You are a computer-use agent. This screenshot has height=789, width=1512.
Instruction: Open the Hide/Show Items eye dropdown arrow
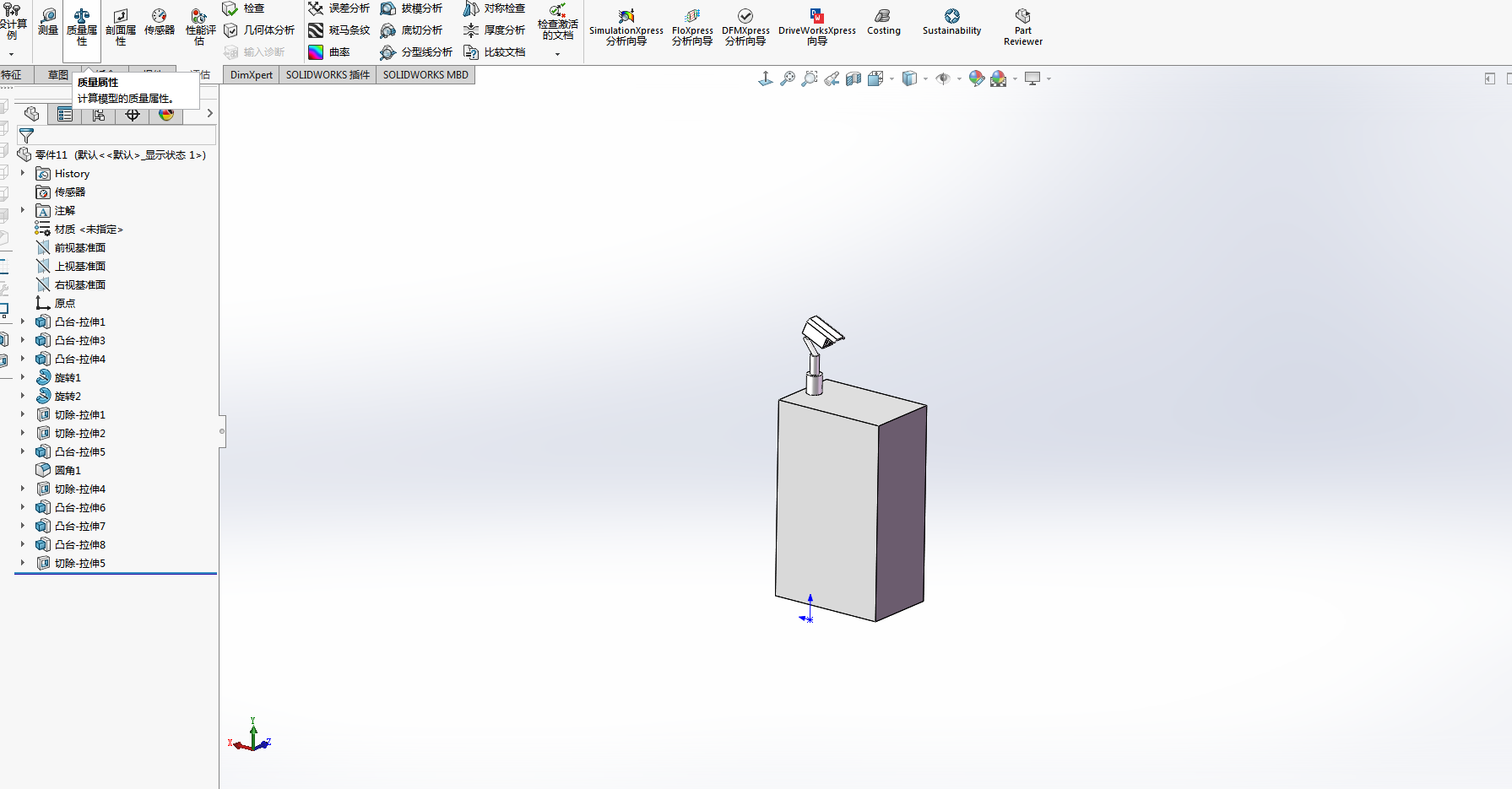[959, 79]
